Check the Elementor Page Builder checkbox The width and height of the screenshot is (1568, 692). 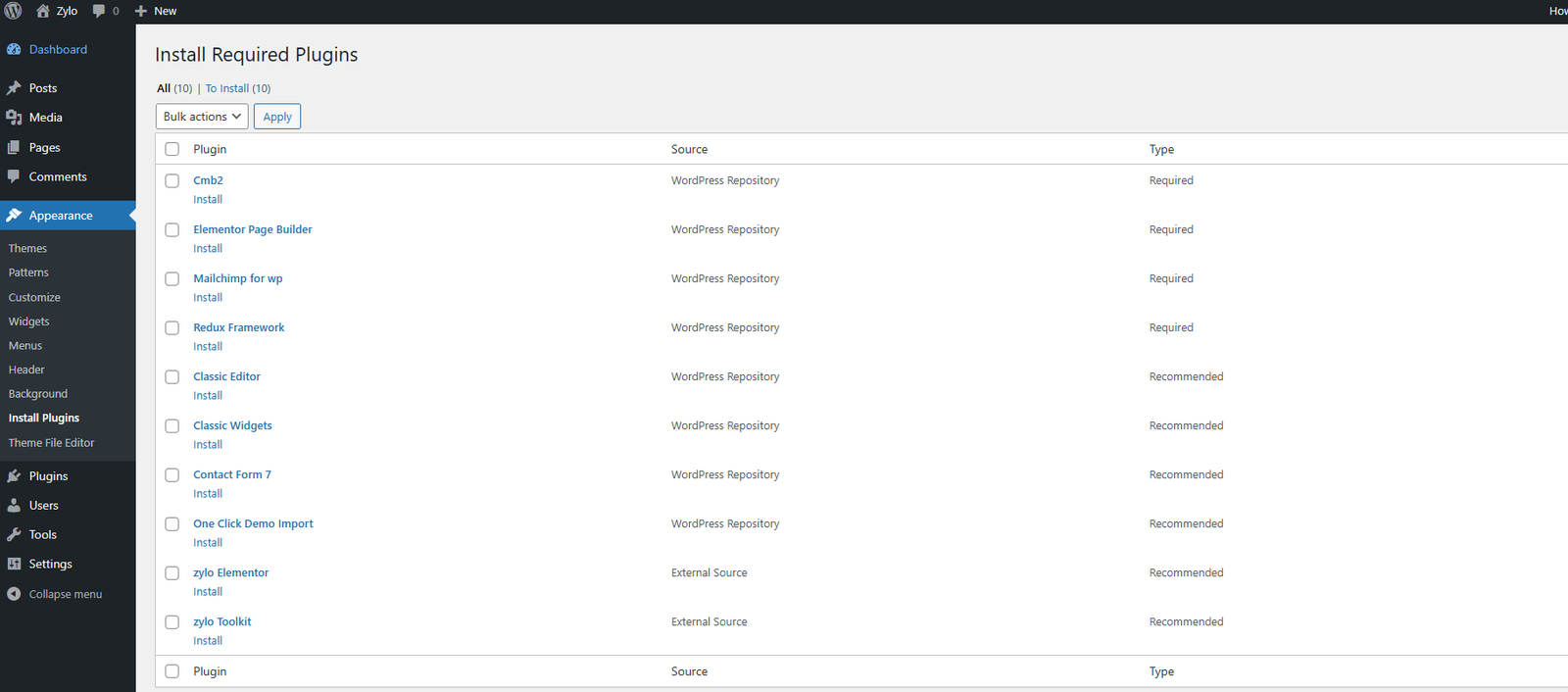[172, 230]
